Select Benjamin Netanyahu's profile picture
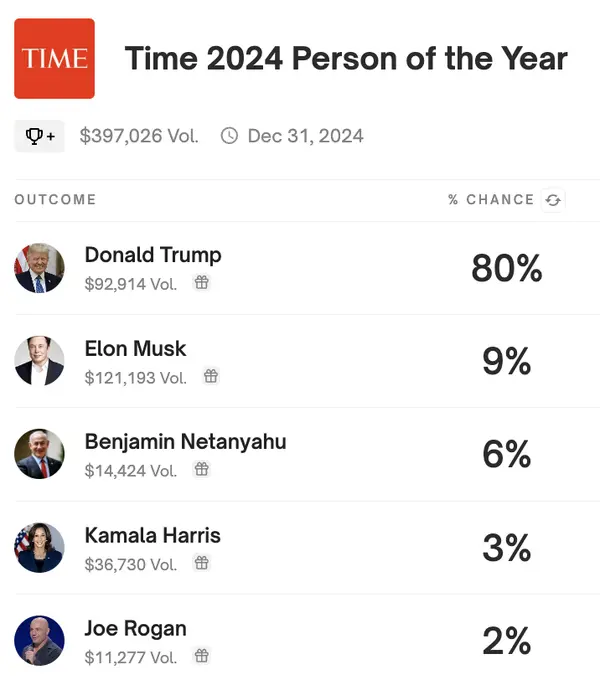The height and width of the screenshot is (680, 600). (39, 454)
